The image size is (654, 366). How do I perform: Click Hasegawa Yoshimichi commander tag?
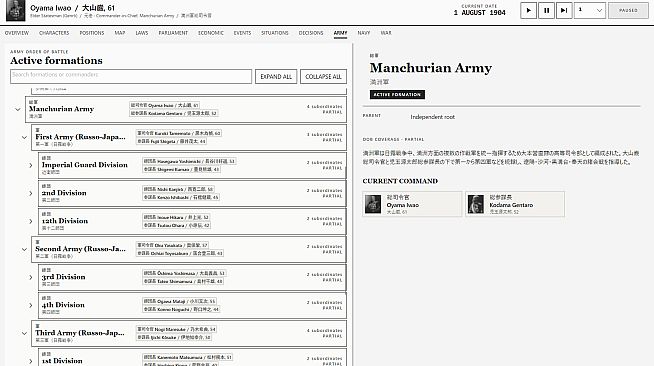(189, 161)
